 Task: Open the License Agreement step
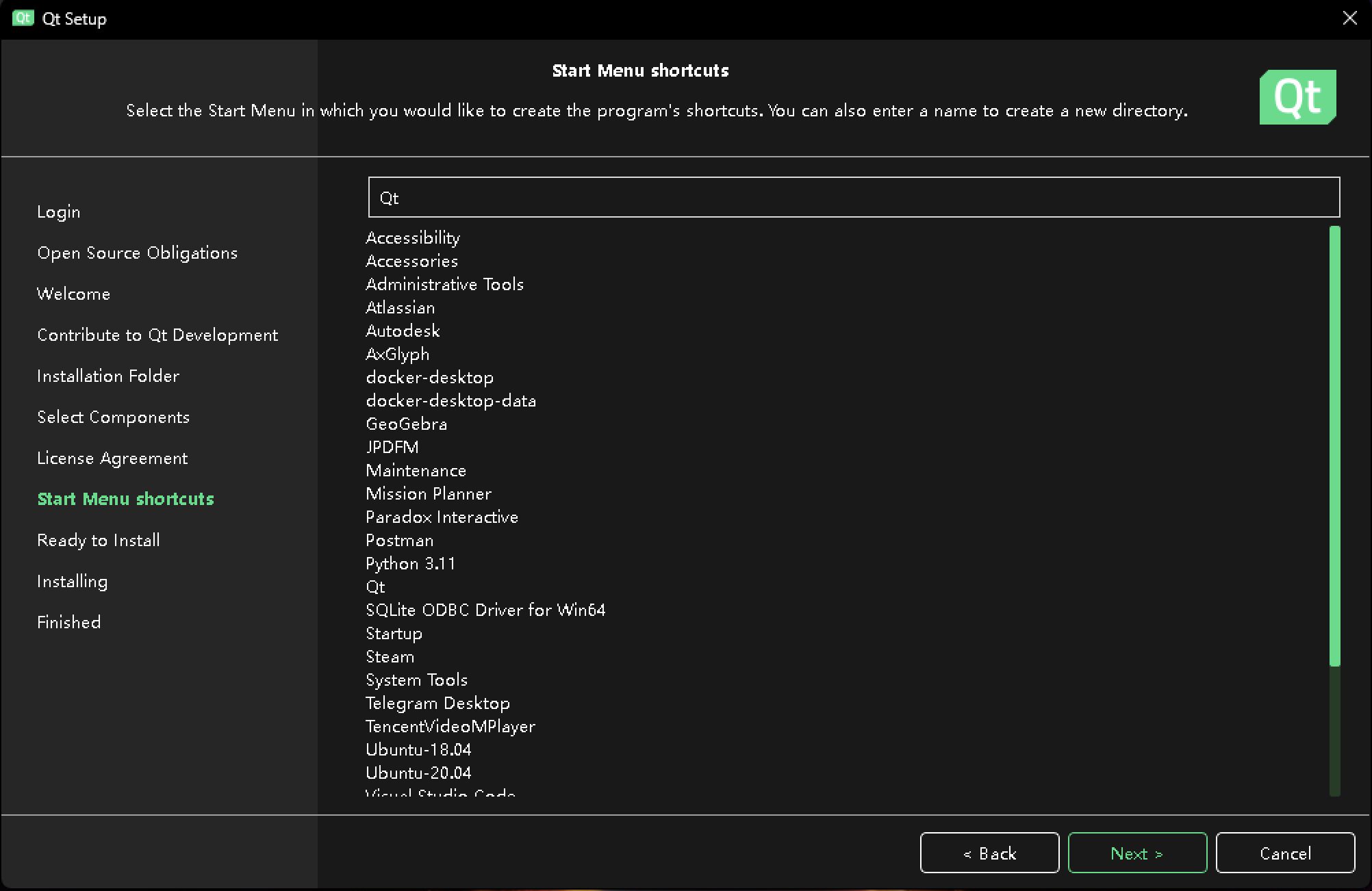[112, 458]
